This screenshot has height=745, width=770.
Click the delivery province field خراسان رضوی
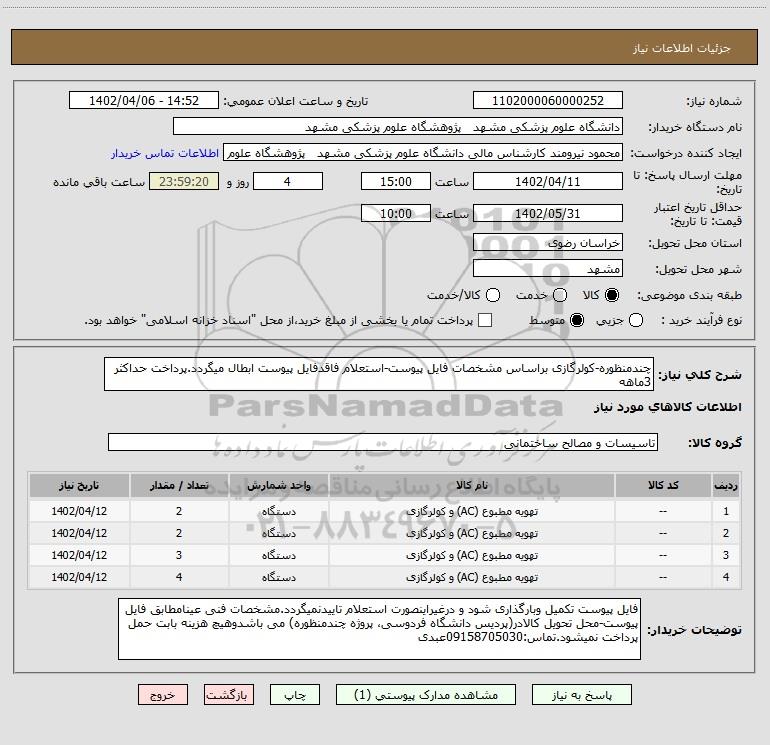coord(548,243)
